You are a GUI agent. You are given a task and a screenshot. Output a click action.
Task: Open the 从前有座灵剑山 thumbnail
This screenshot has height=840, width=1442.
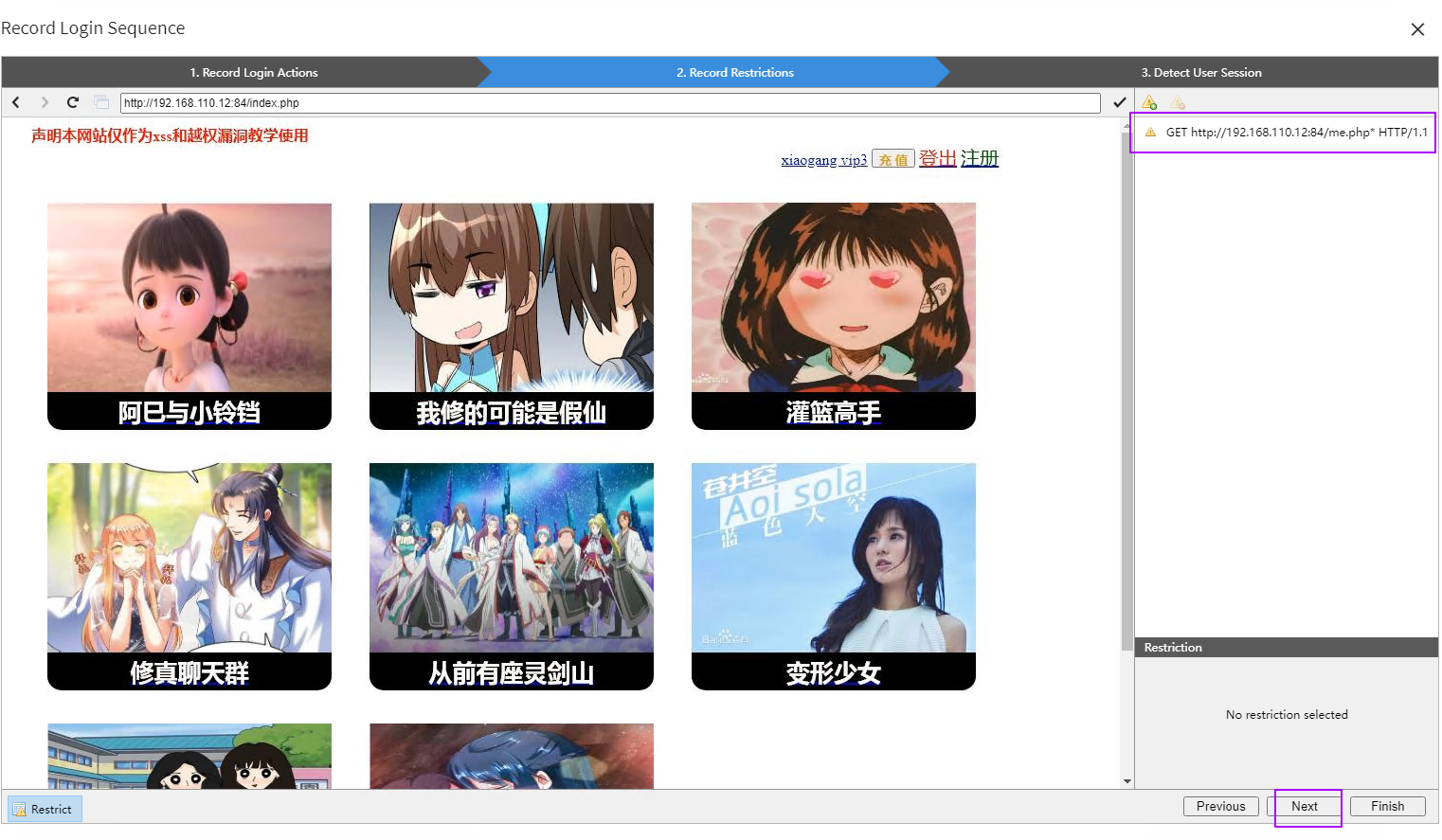pos(512,577)
